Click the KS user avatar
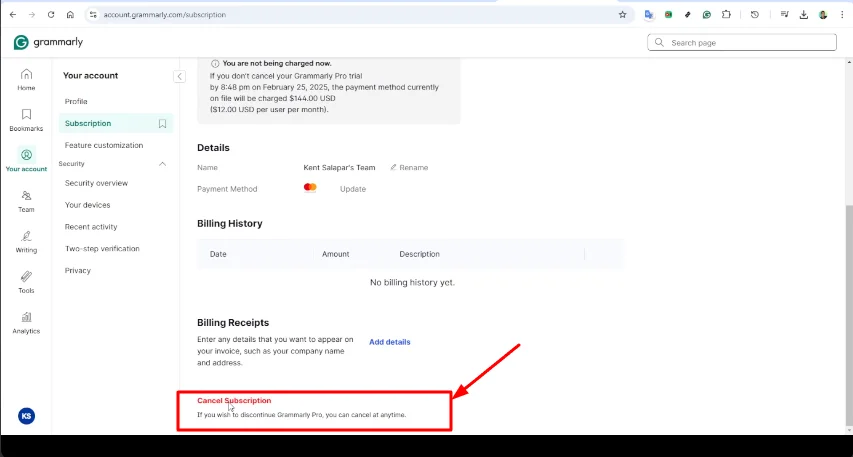 tap(26, 416)
